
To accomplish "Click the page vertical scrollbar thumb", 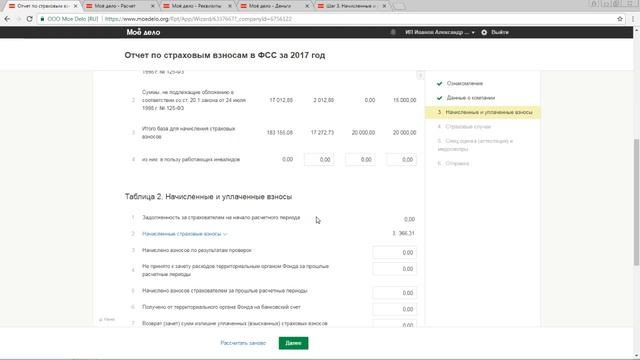I will pyautogui.click(x=636, y=202).
